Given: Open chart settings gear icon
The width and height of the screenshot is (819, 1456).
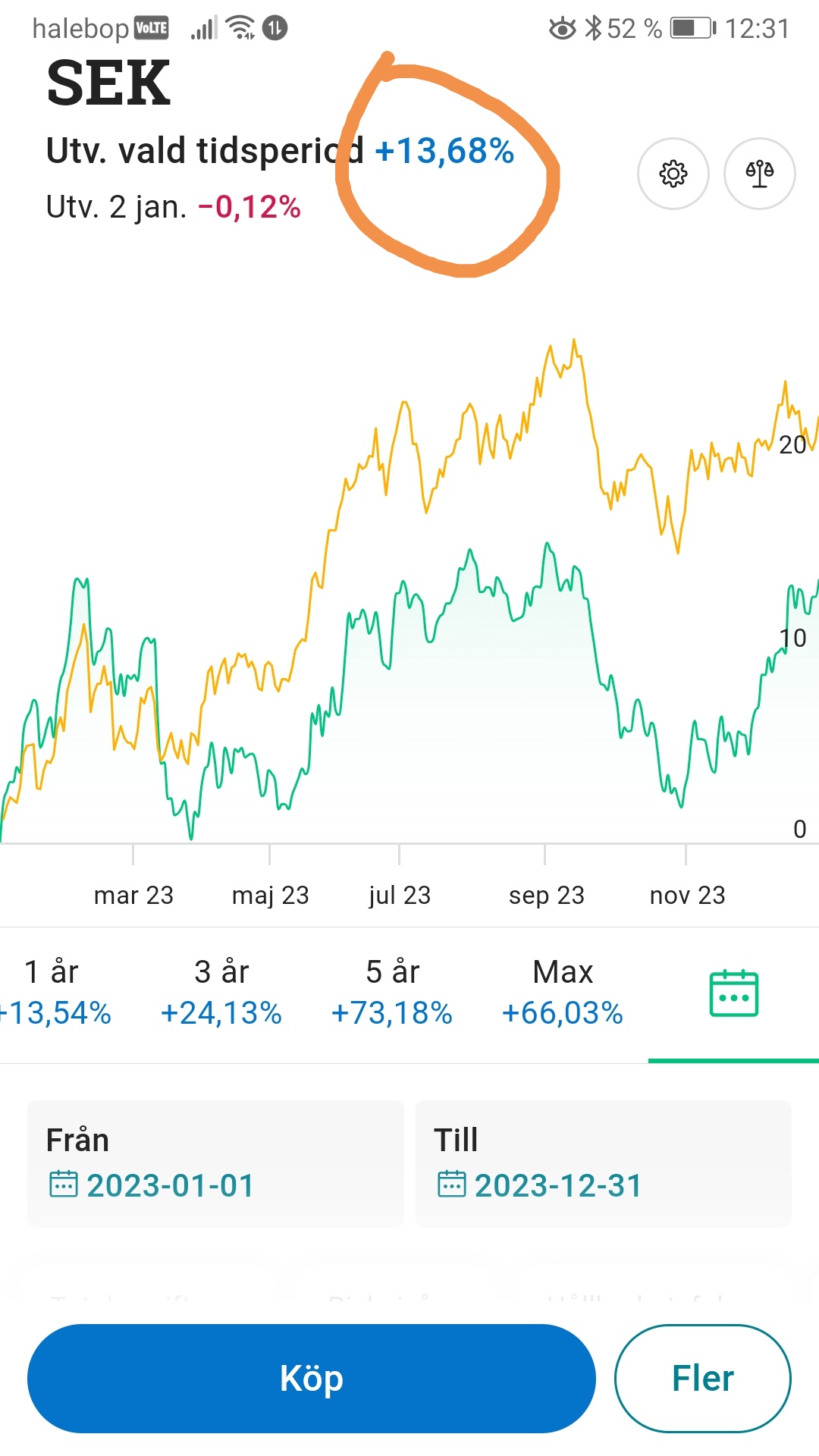Looking at the screenshot, I should [673, 174].
